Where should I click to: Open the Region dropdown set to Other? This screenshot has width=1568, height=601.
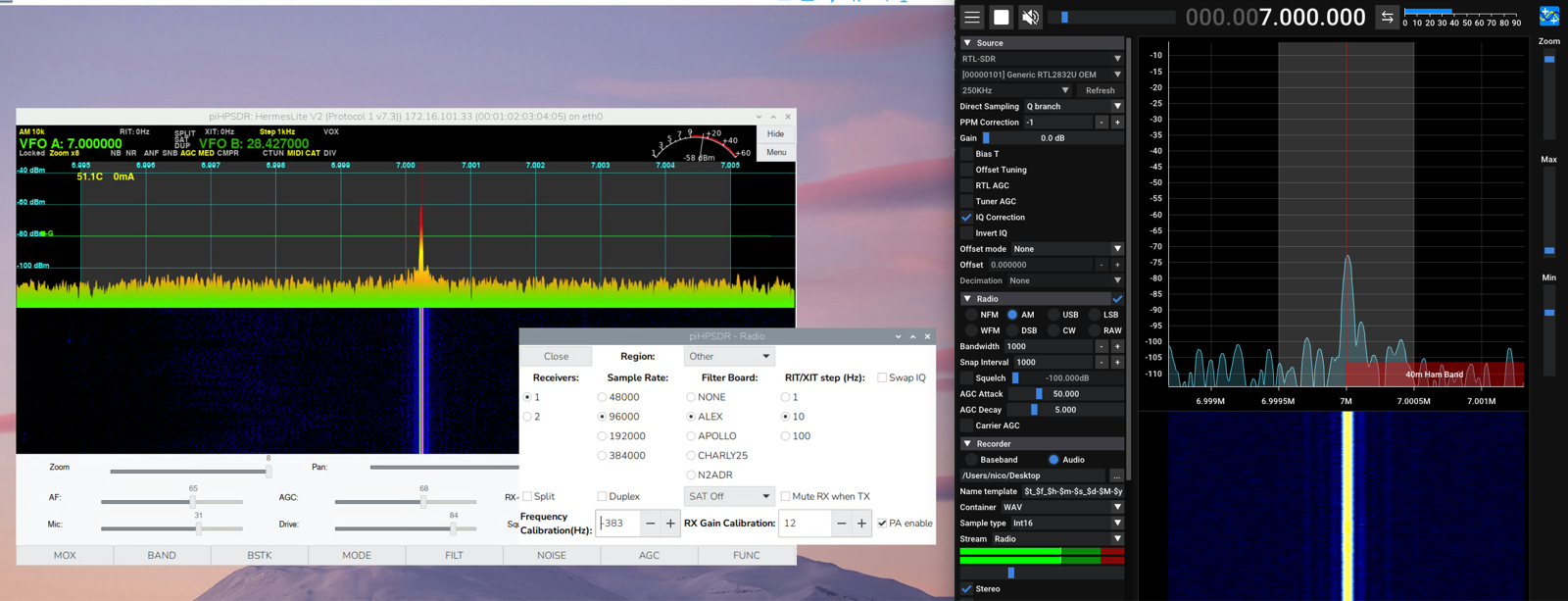728,356
